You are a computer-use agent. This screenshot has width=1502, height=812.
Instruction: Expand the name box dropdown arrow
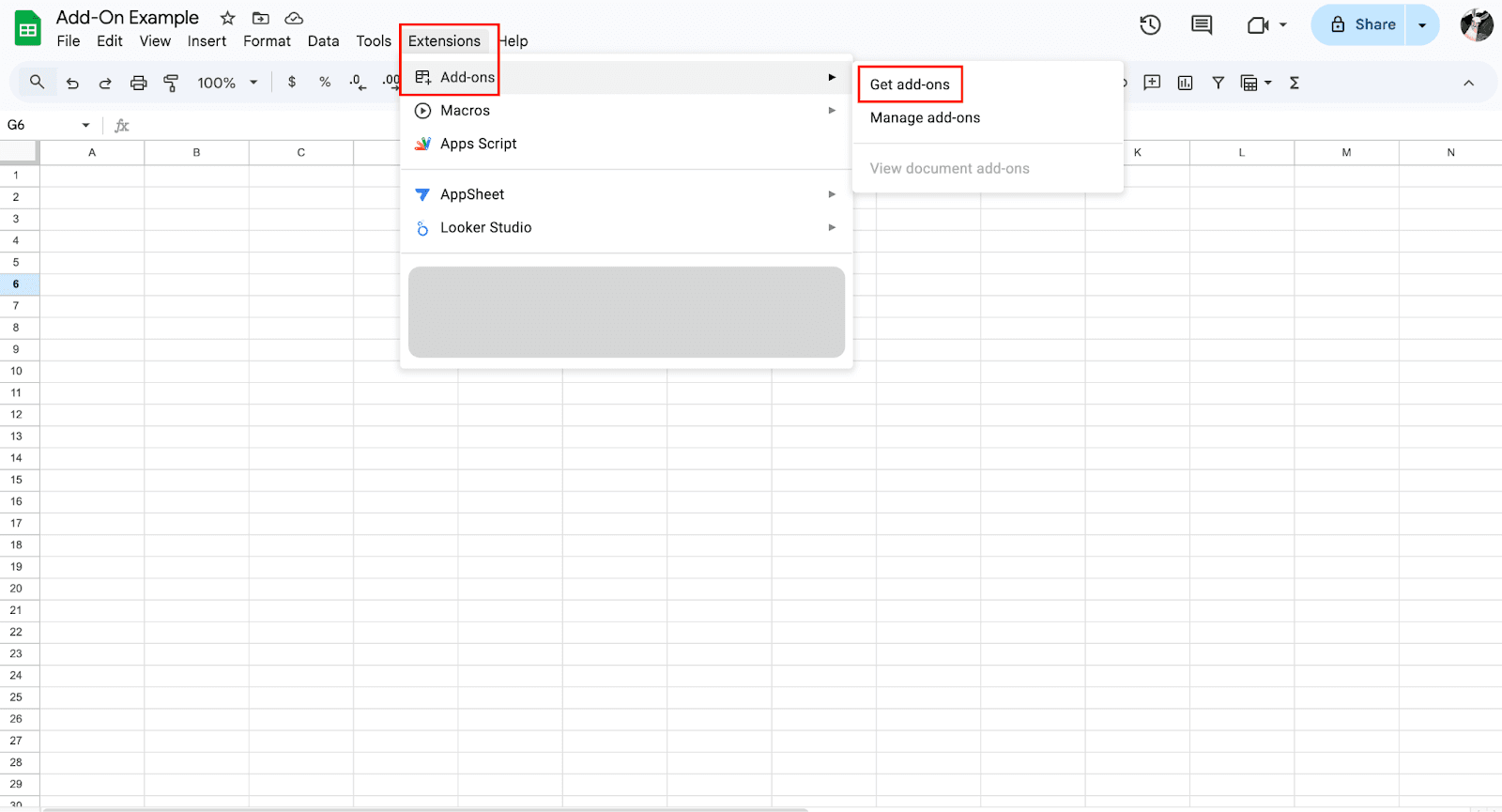click(85, 125)
